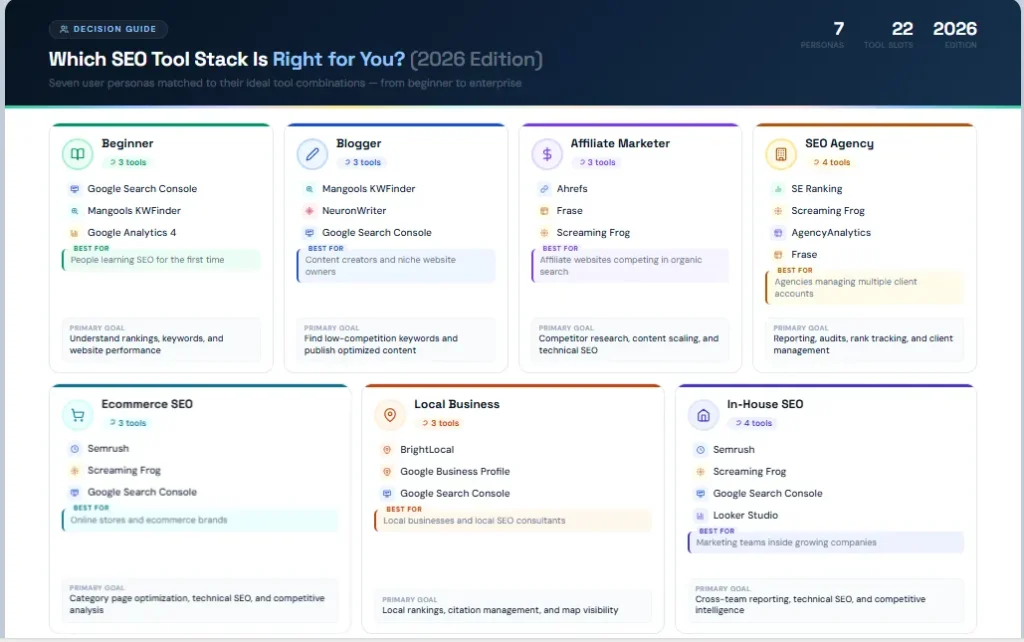The width and height of the screenshot is (1024, 642).
Task: Click 'SE Ranking' text in SEO Agency
Action: point(816,189)
